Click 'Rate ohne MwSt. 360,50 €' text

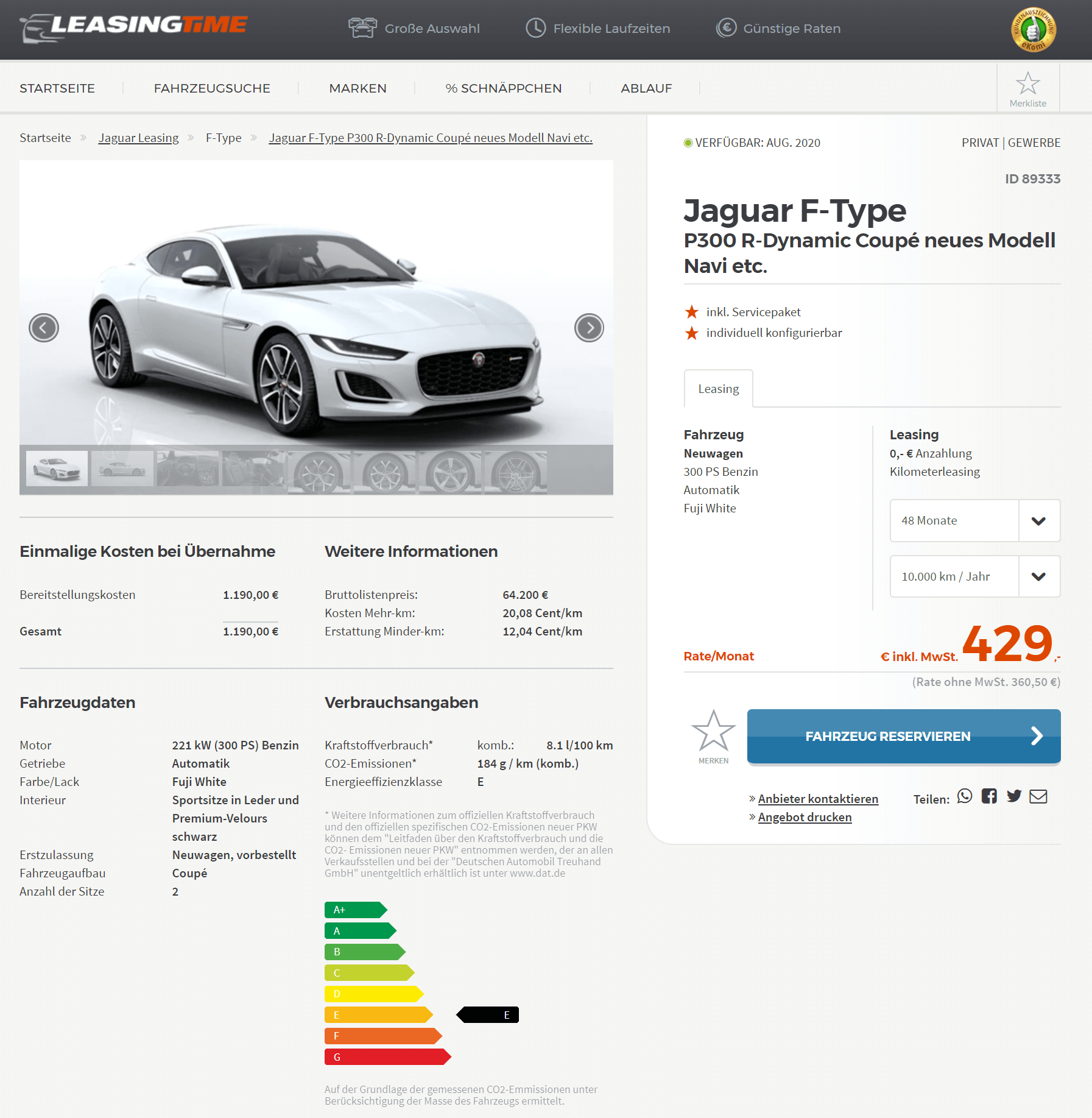click(986, 682)
